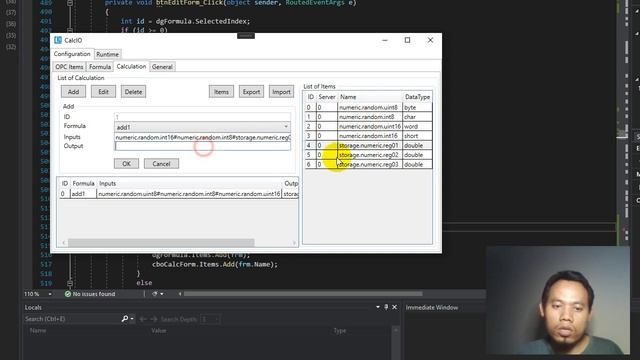Open the 110 % zoom dropdown in Visual Studio
This screenshot has height=360, width=640.
click(50, 294)
